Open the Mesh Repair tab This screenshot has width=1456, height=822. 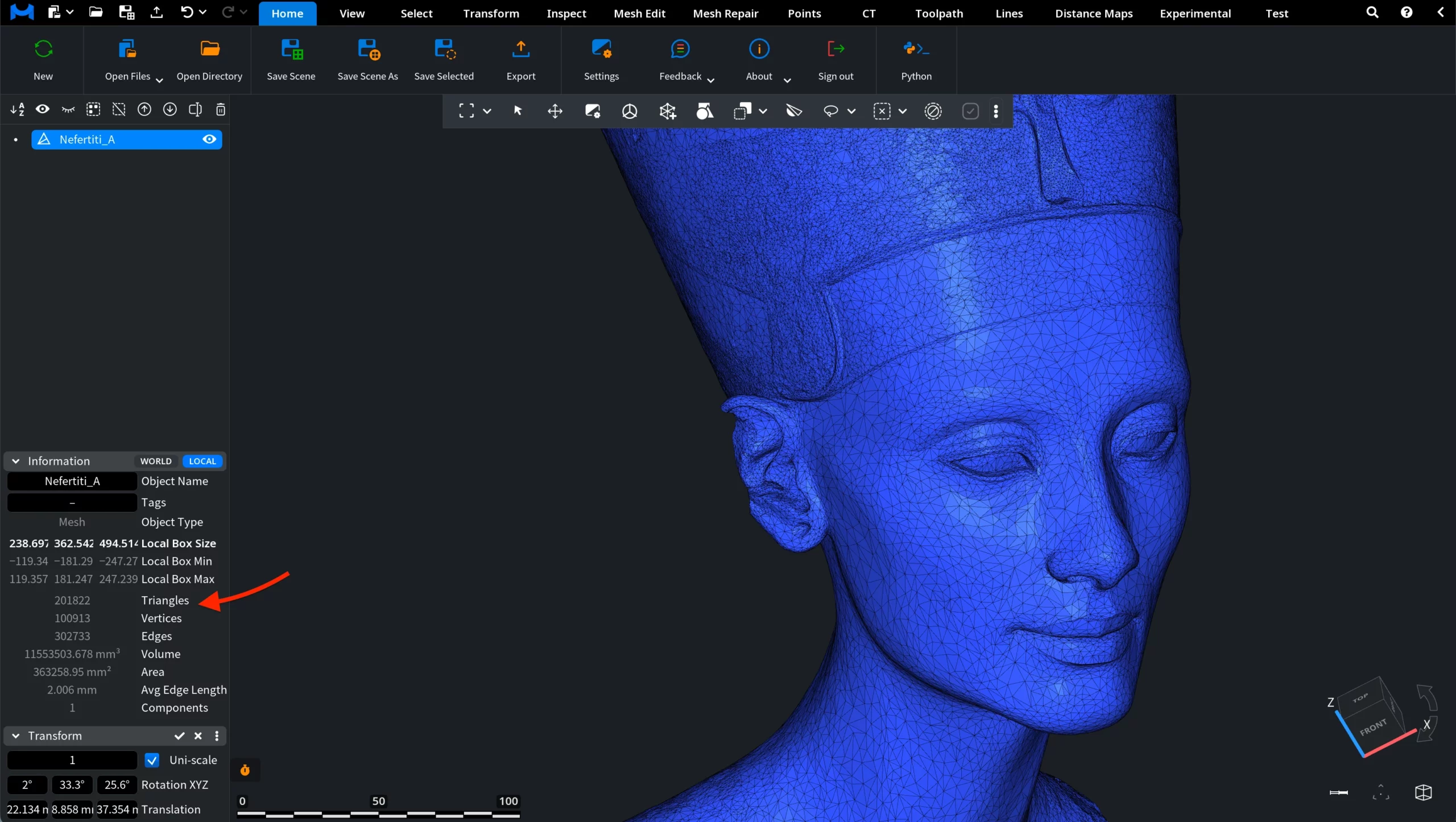click(x=726, y=14)
